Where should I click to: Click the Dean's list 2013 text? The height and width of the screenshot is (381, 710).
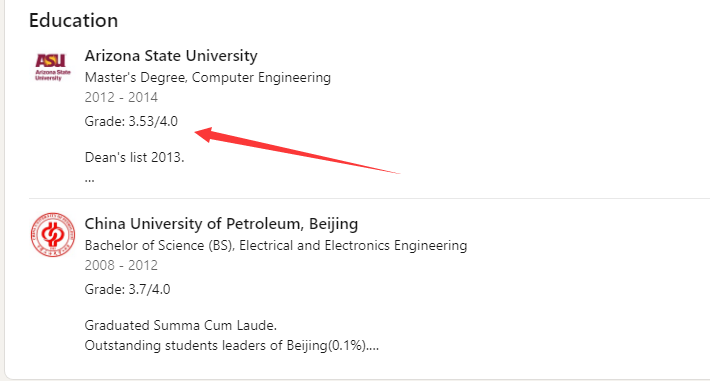click(x=134, y=158)
